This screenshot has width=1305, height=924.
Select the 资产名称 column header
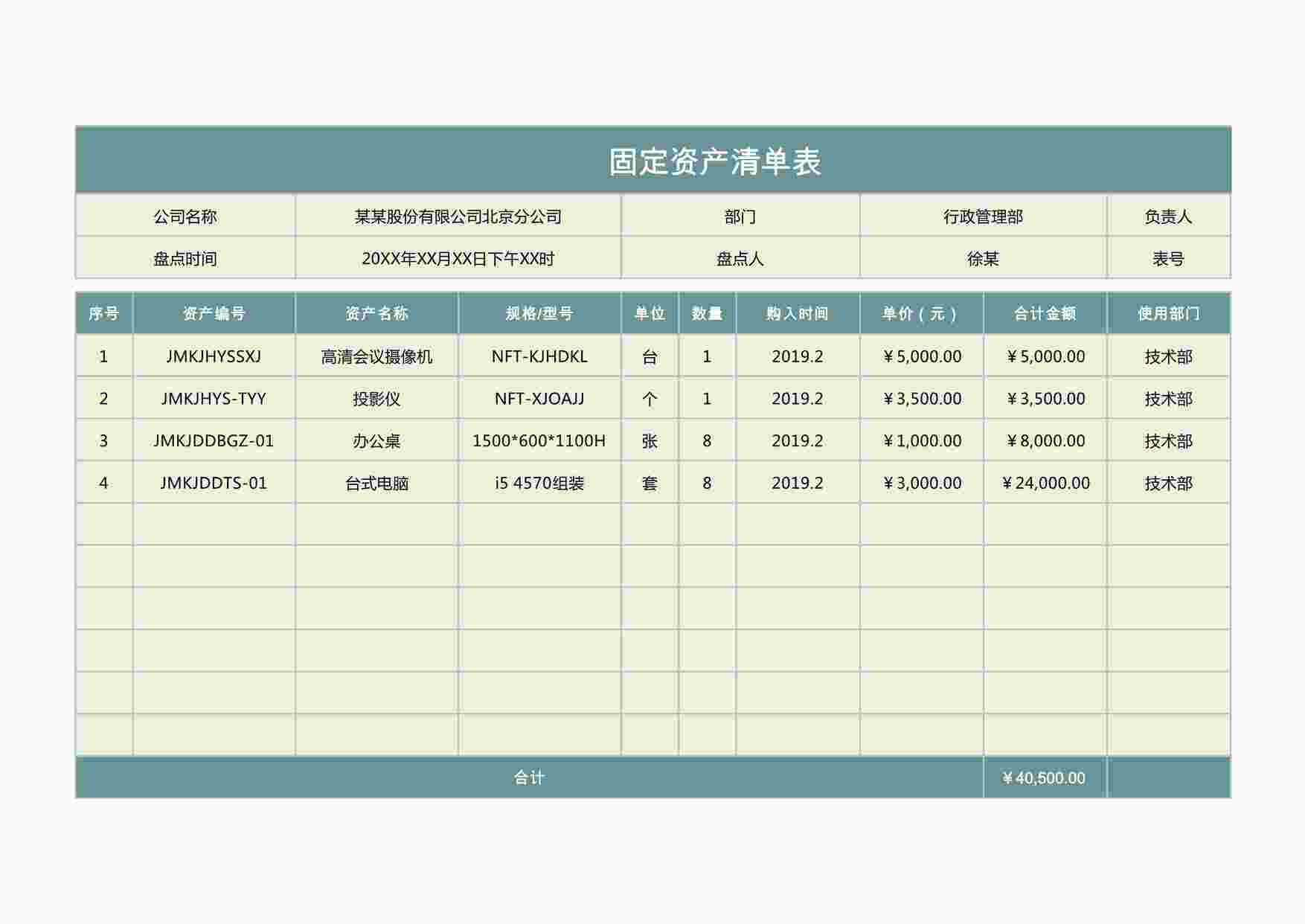point(377,313)
